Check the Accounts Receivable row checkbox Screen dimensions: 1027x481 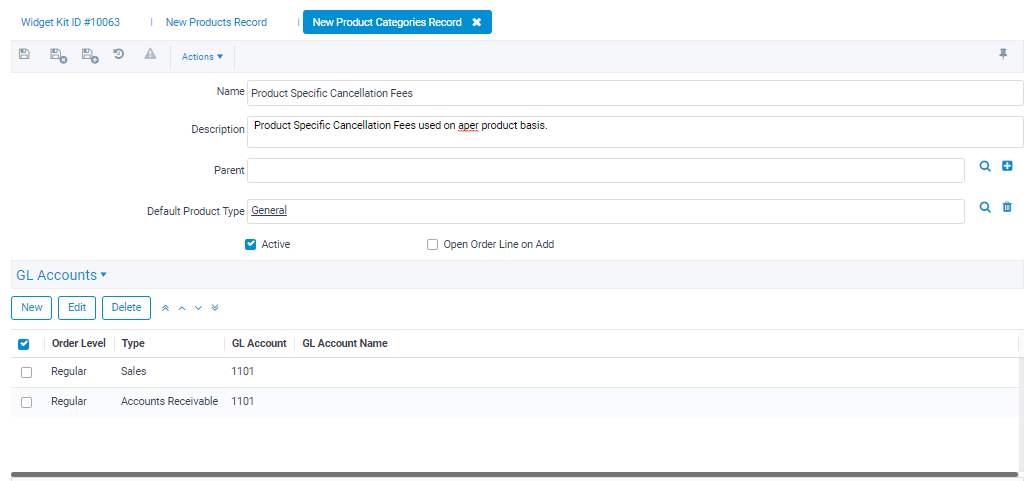tap(26, 402)
